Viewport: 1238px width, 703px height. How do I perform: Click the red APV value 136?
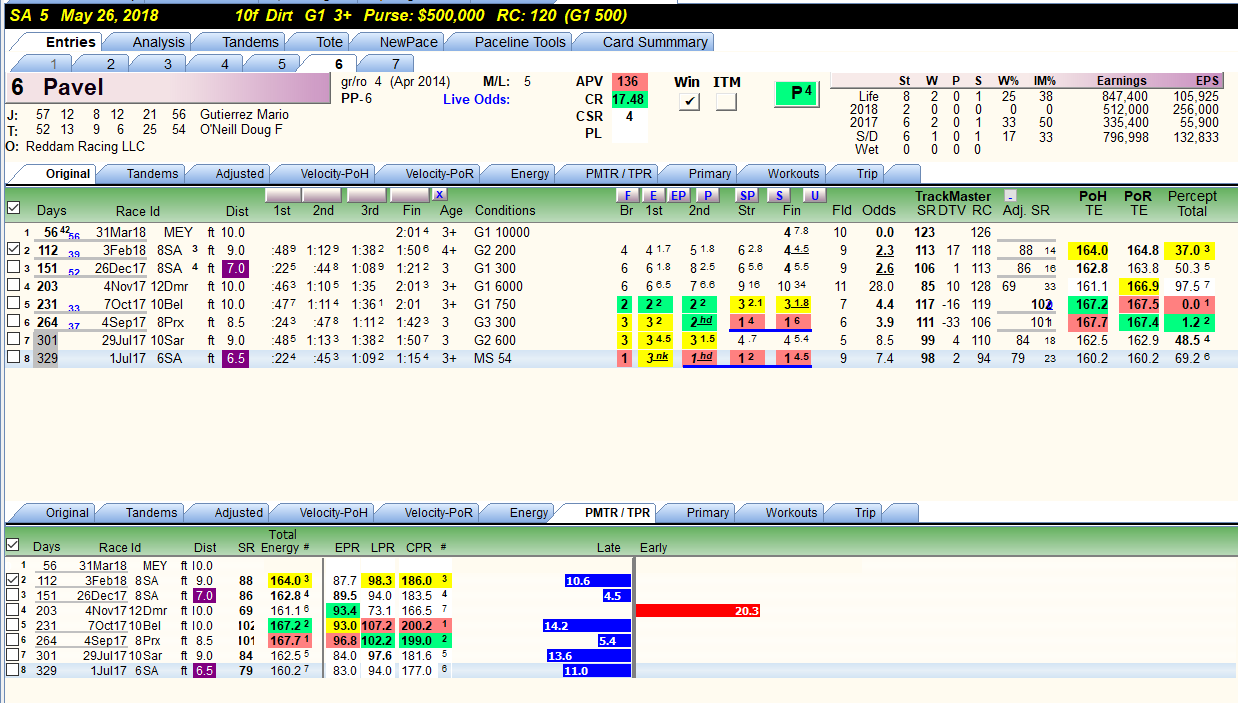(628, 82)
